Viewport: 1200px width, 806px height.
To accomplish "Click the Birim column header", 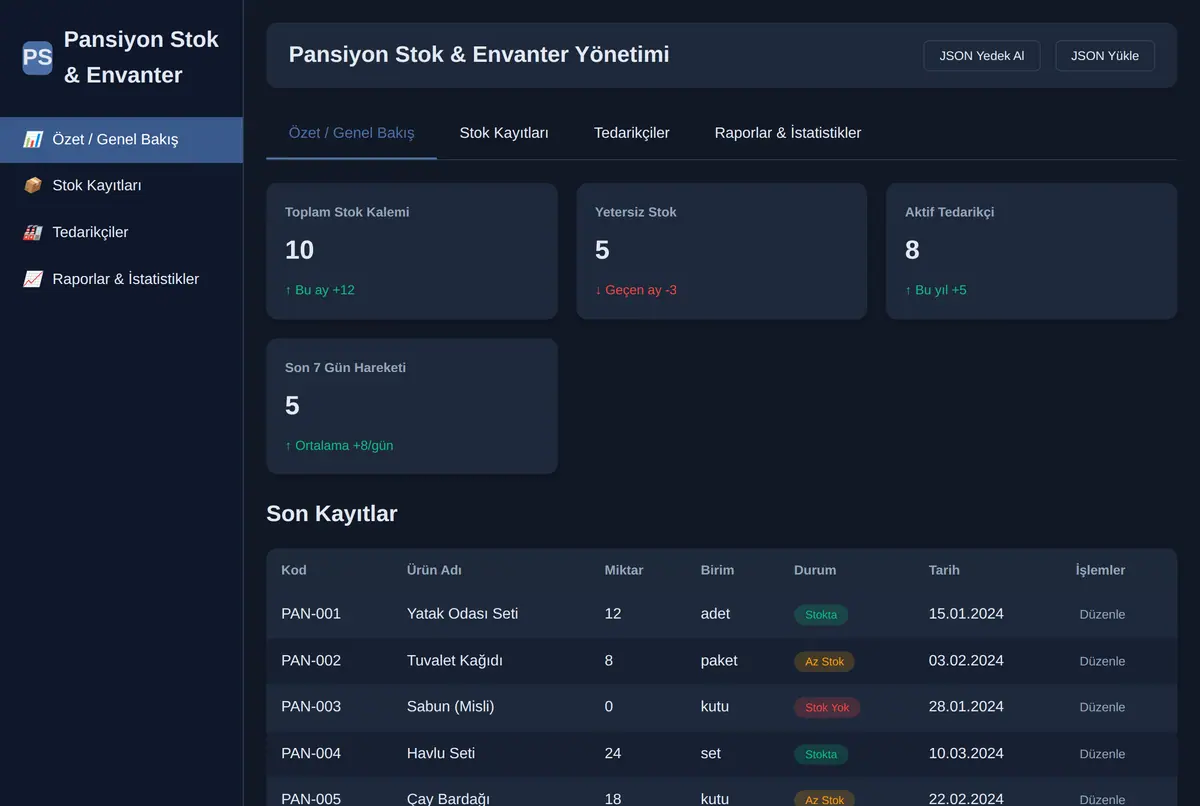I will pyautogui.click(x=717, y=570).
